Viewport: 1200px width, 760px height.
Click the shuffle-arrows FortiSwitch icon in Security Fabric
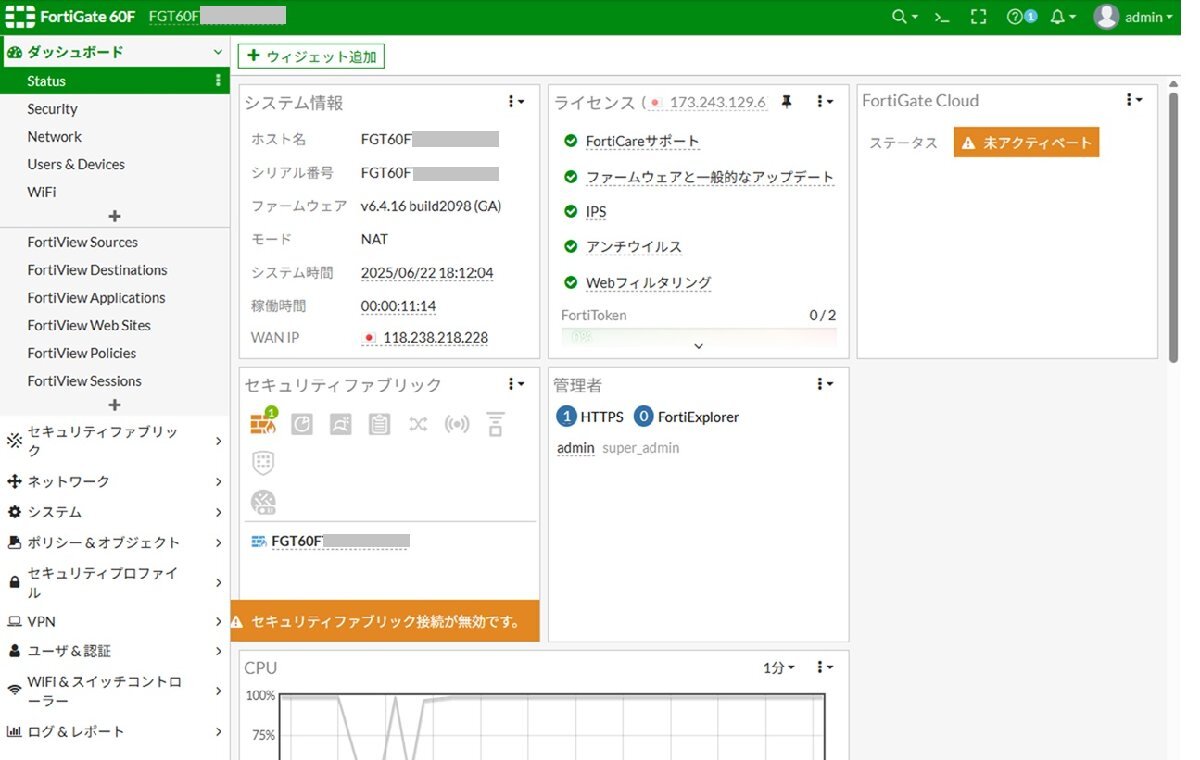point(418,425)
